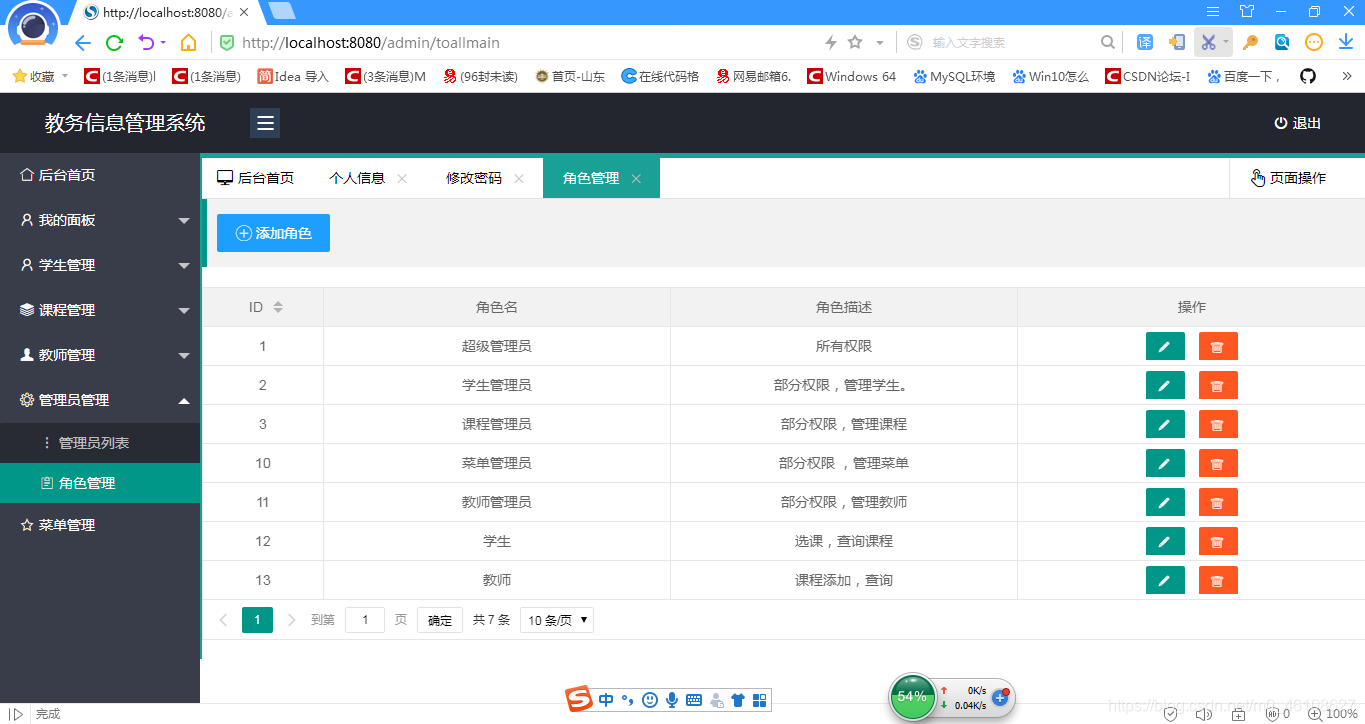
Task: Delete the 课程管理员 role
Action: (x=1218, y=424)
